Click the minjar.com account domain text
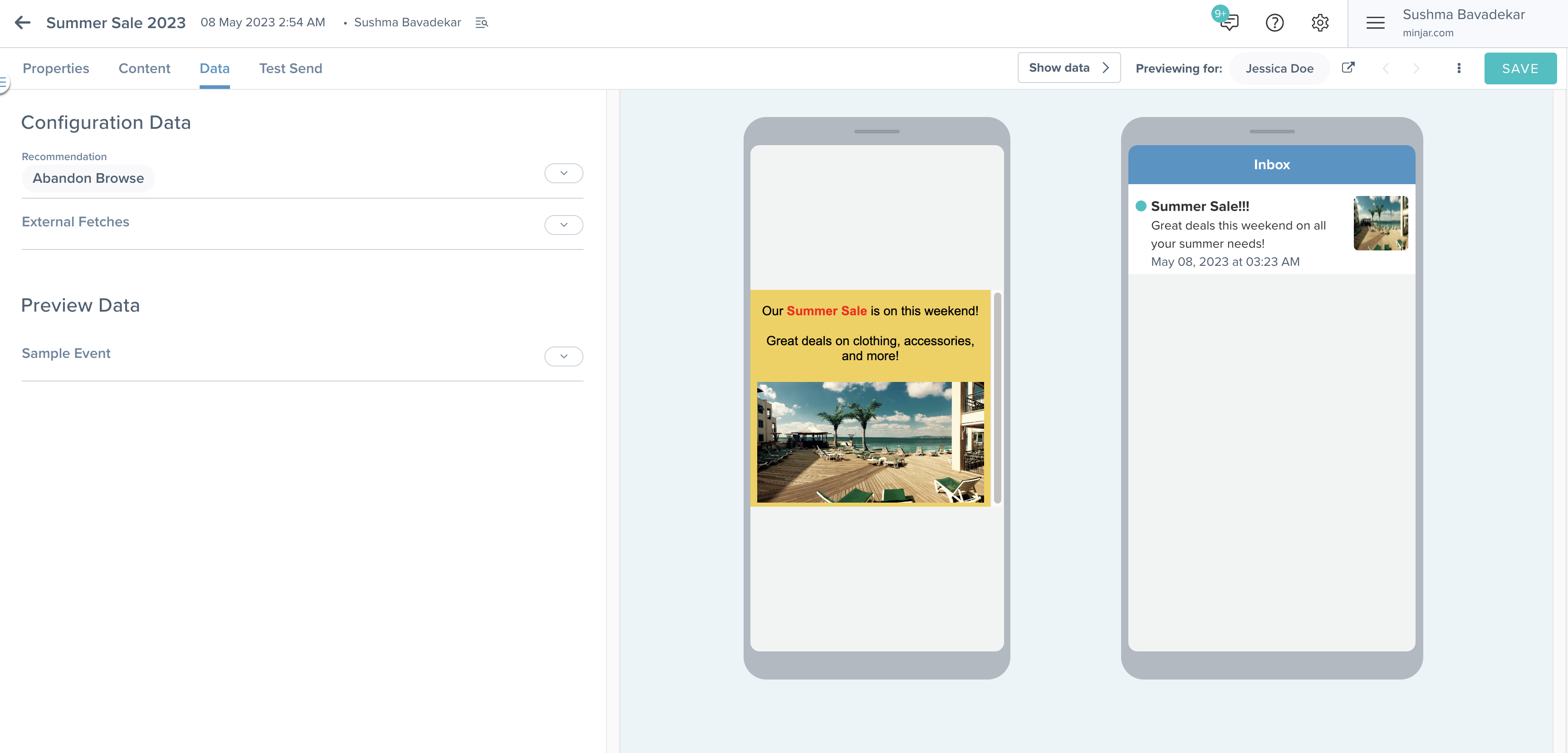The width and height of the screenshot is (1568, 753). point(1427,33)
